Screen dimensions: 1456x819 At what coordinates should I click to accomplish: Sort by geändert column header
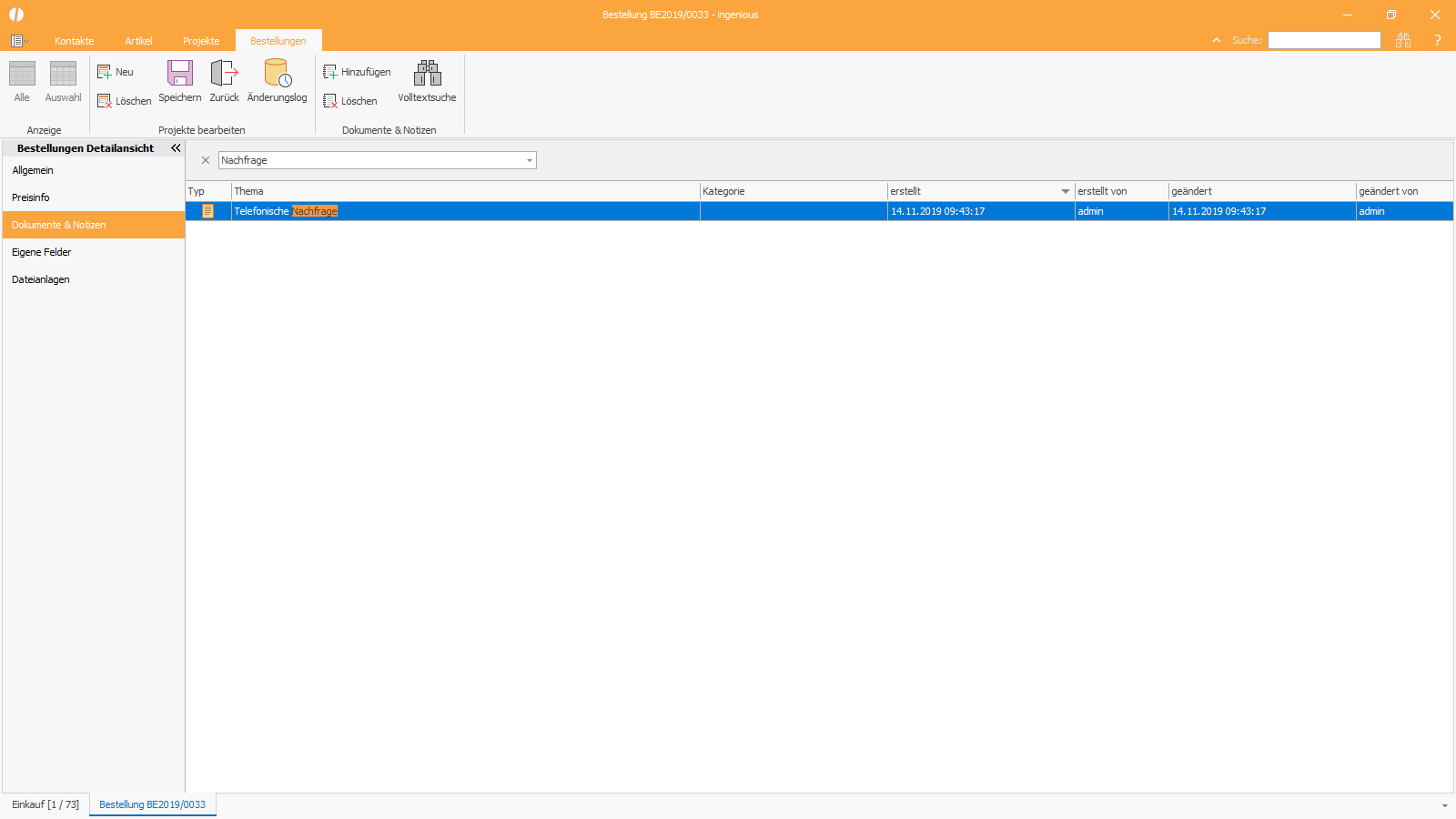click(x=1262, y=191)
